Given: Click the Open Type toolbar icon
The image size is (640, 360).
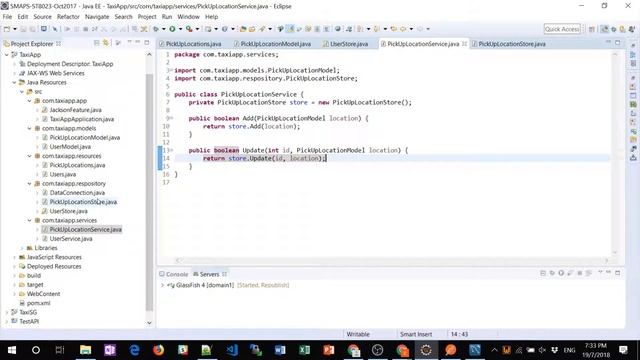Looking at the screenshot, I should tap(243, 29).
